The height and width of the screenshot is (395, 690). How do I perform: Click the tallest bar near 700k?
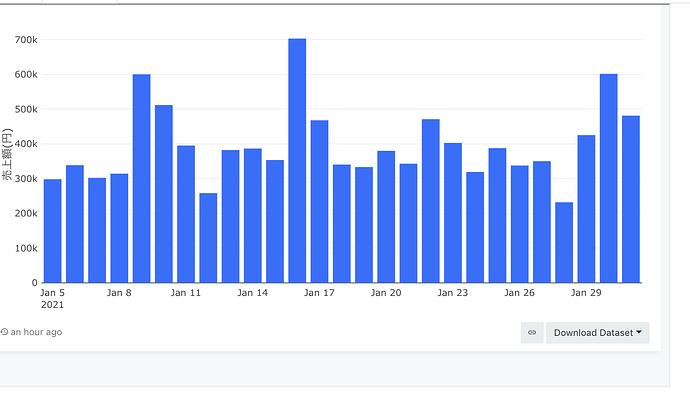click(297, 161)
